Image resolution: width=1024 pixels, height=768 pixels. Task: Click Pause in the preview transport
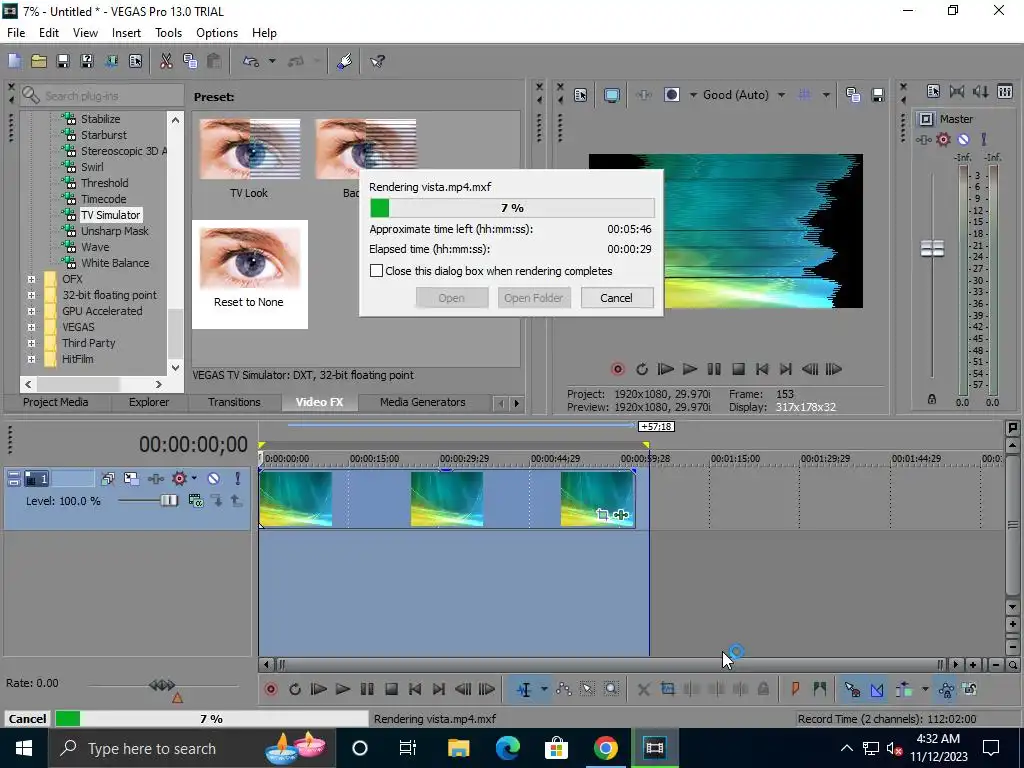click(714, 370)
